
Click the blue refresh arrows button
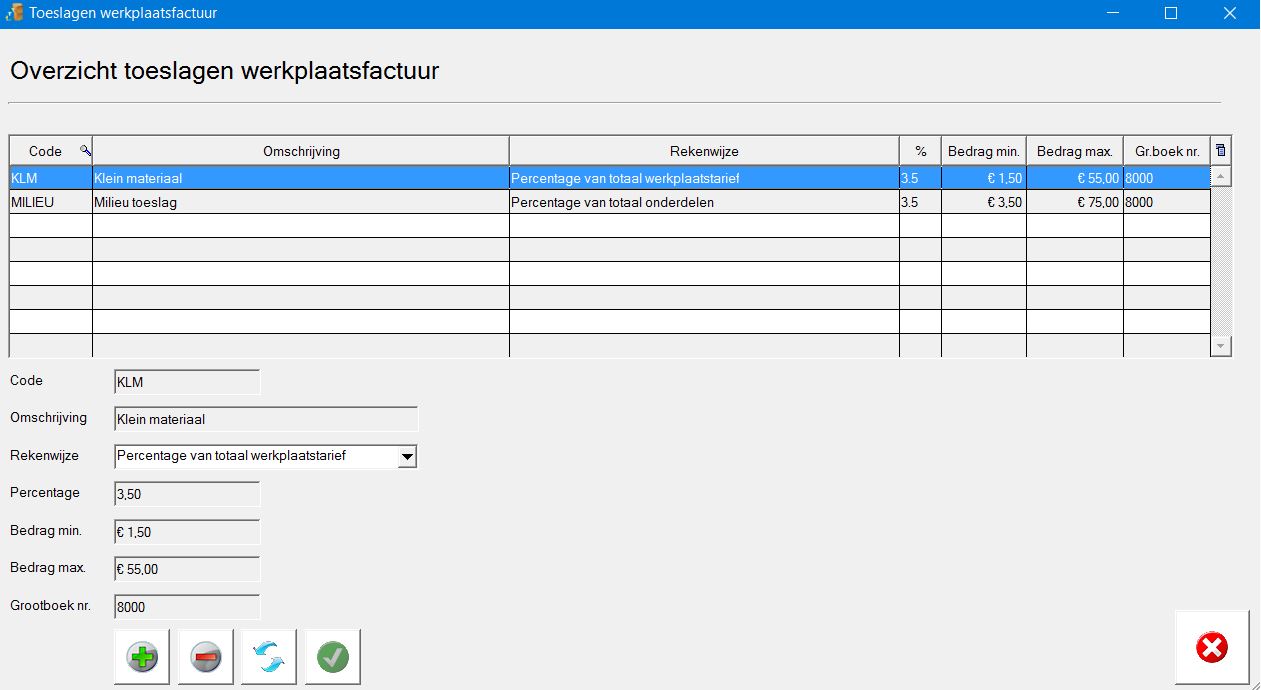click(x=268, y=657)
